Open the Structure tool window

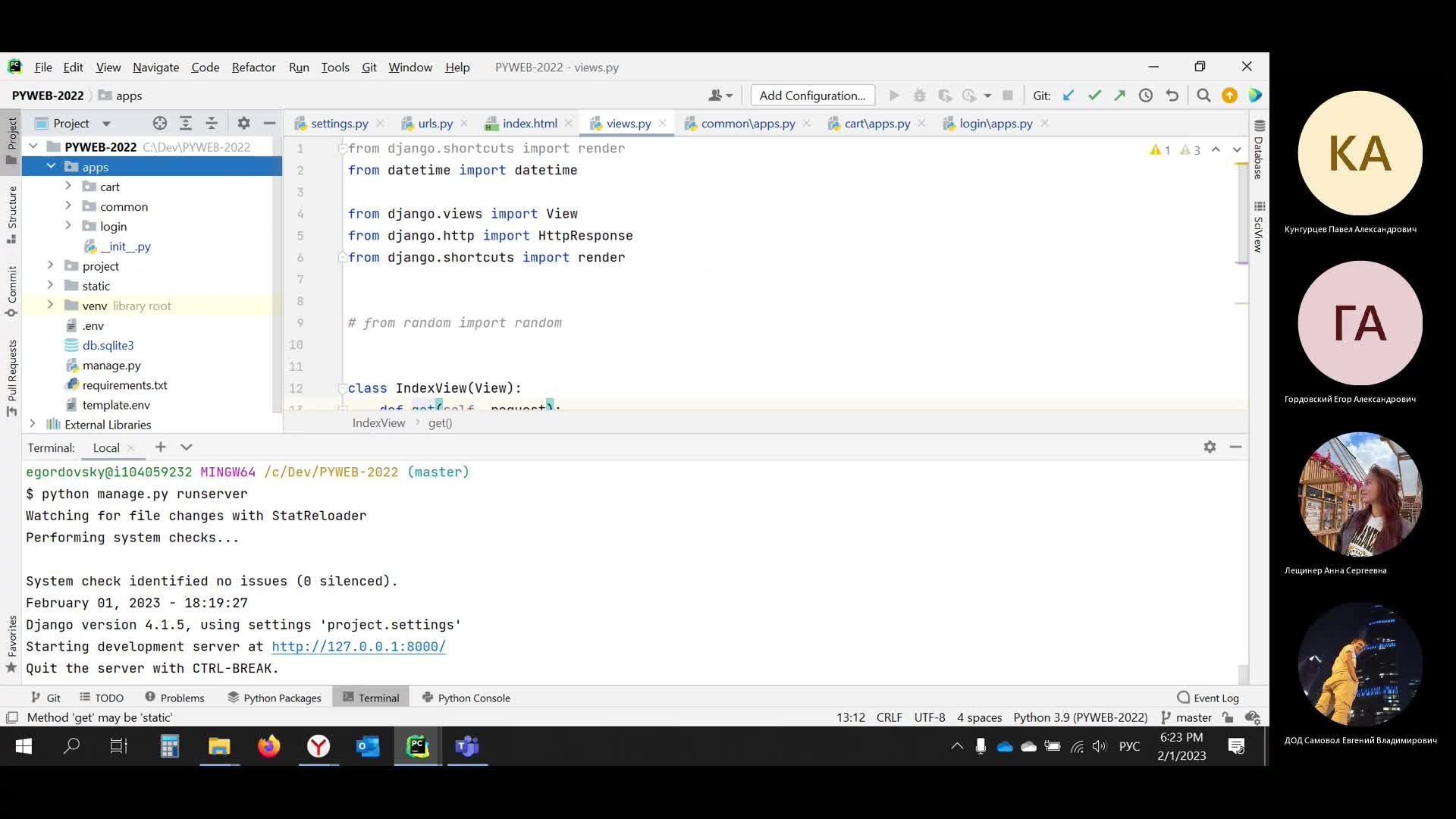(11, 215)
